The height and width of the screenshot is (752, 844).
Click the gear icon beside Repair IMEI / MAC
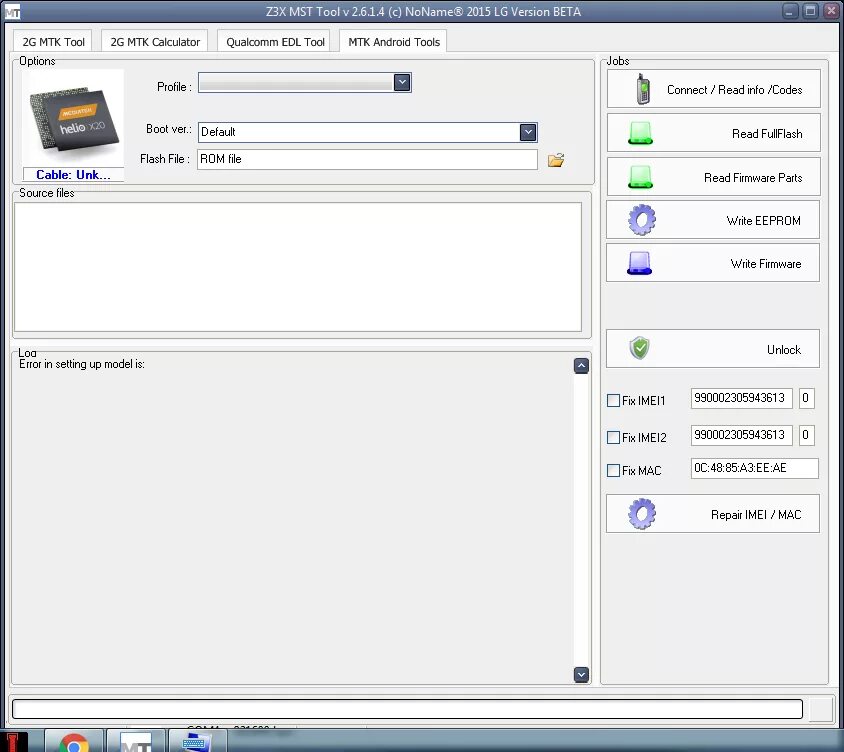click(x=642, y=514)
